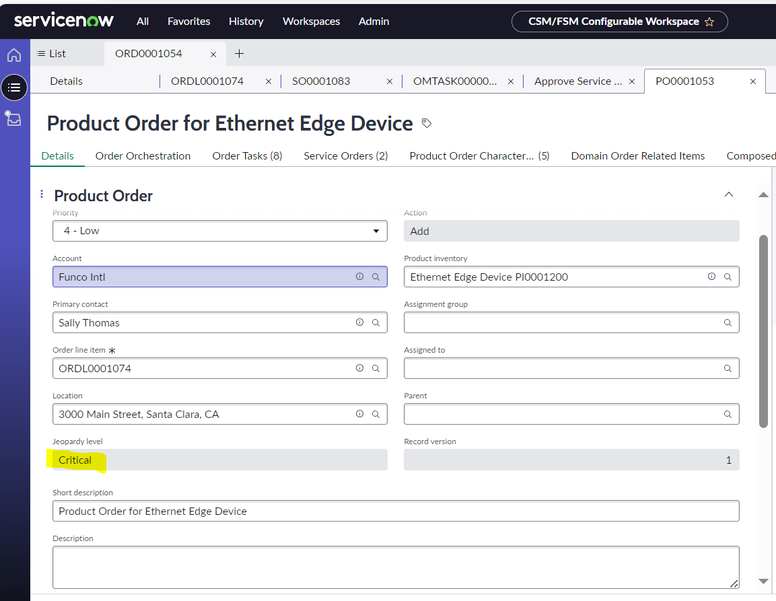This screenshot has width=776, height=601.
Task: Search lookup for Account field
Action: (376, 277)
